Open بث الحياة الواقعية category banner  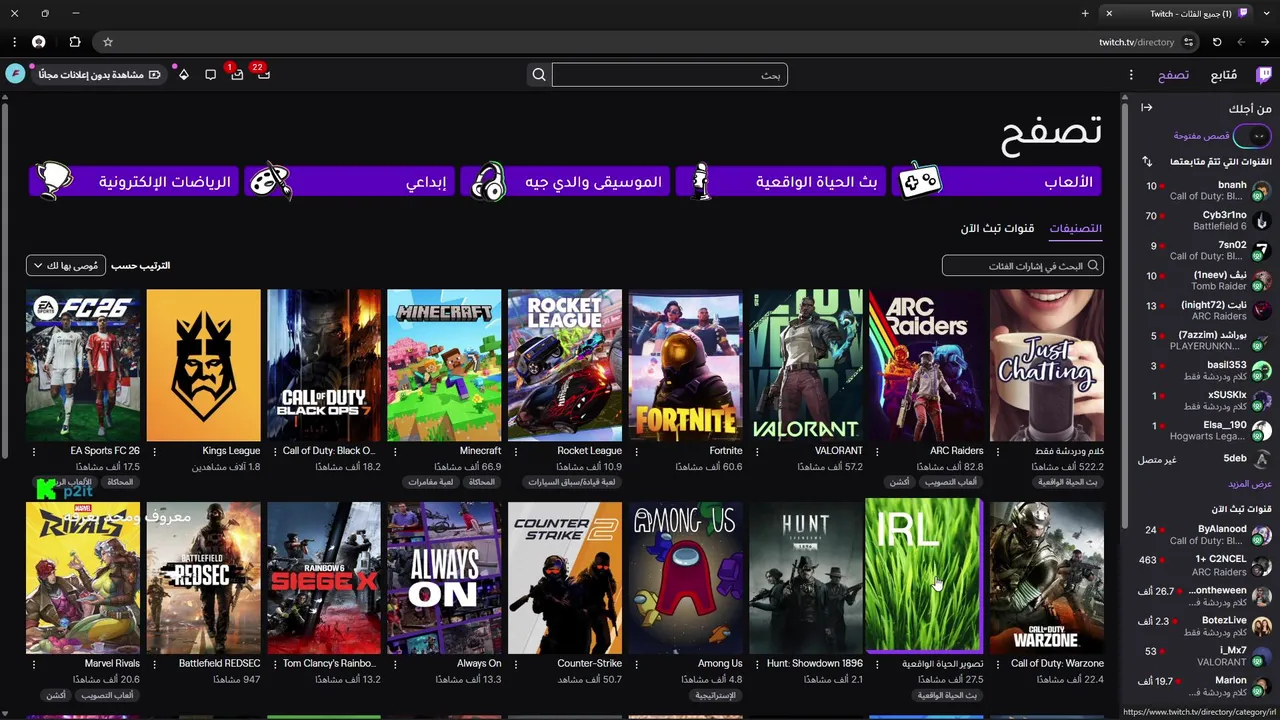pyautogui.click(x=780, y=182)
